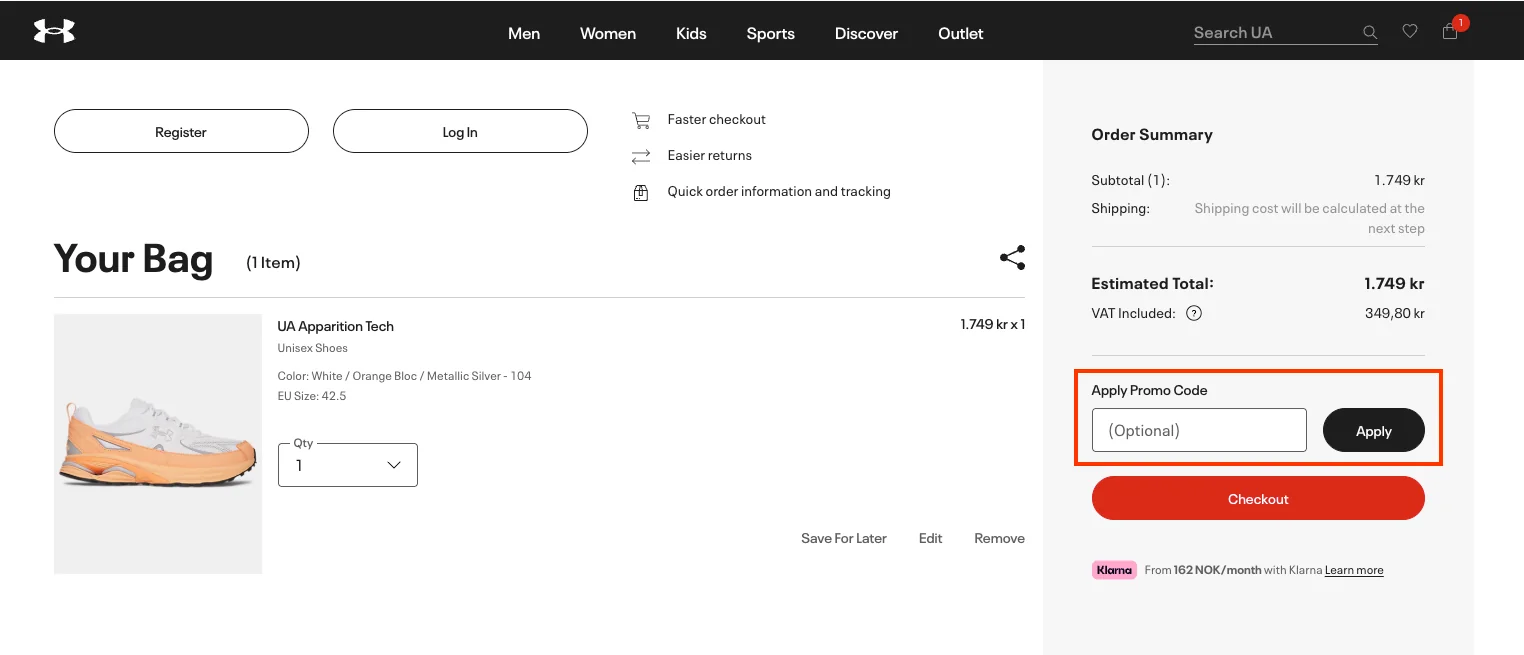This screenshot has width=1524, height=655.
Task: Click the Order Summary heading
Action: 1152,135
